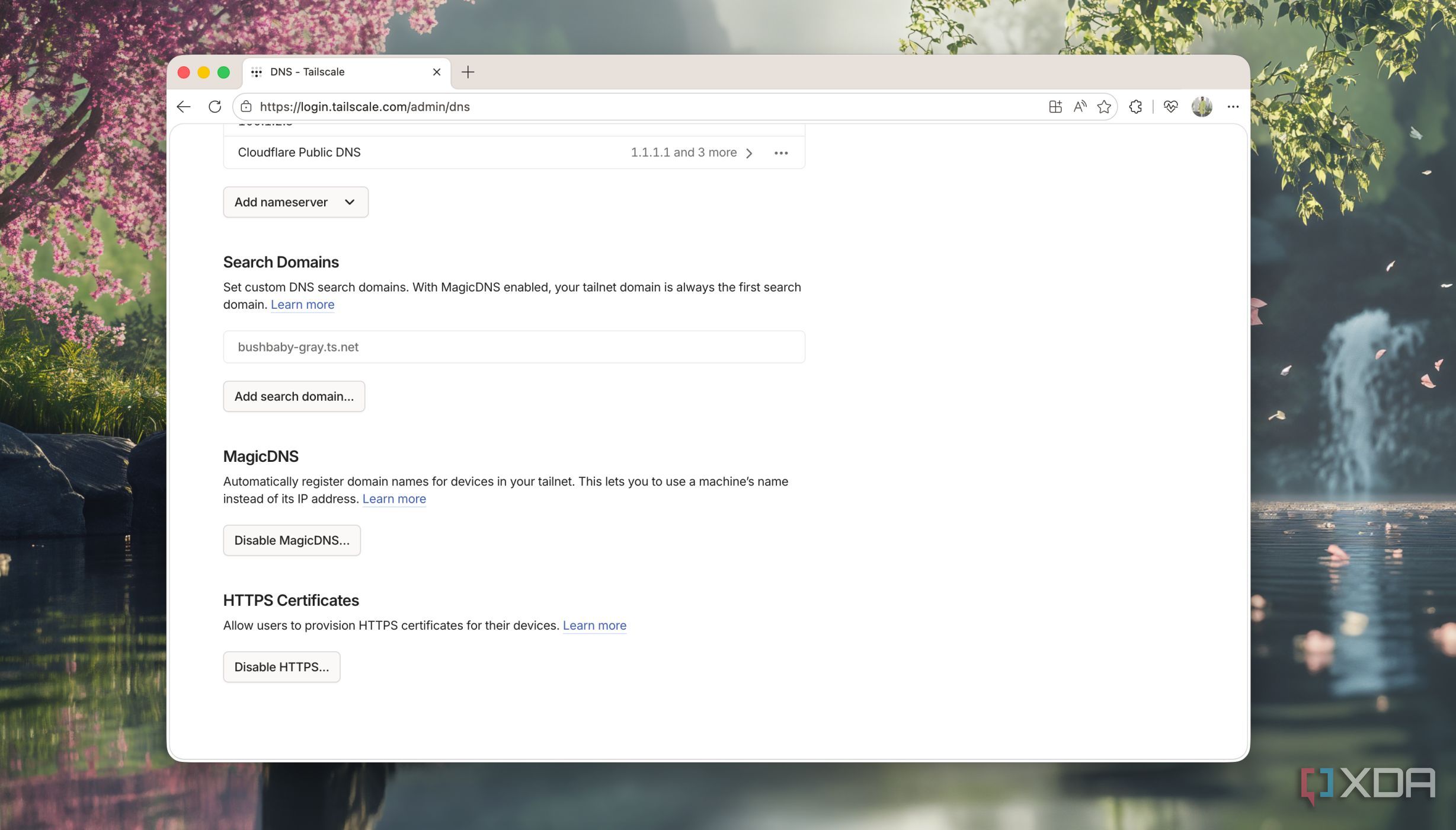Activate the Read aloud icon

pos(1080,107)
